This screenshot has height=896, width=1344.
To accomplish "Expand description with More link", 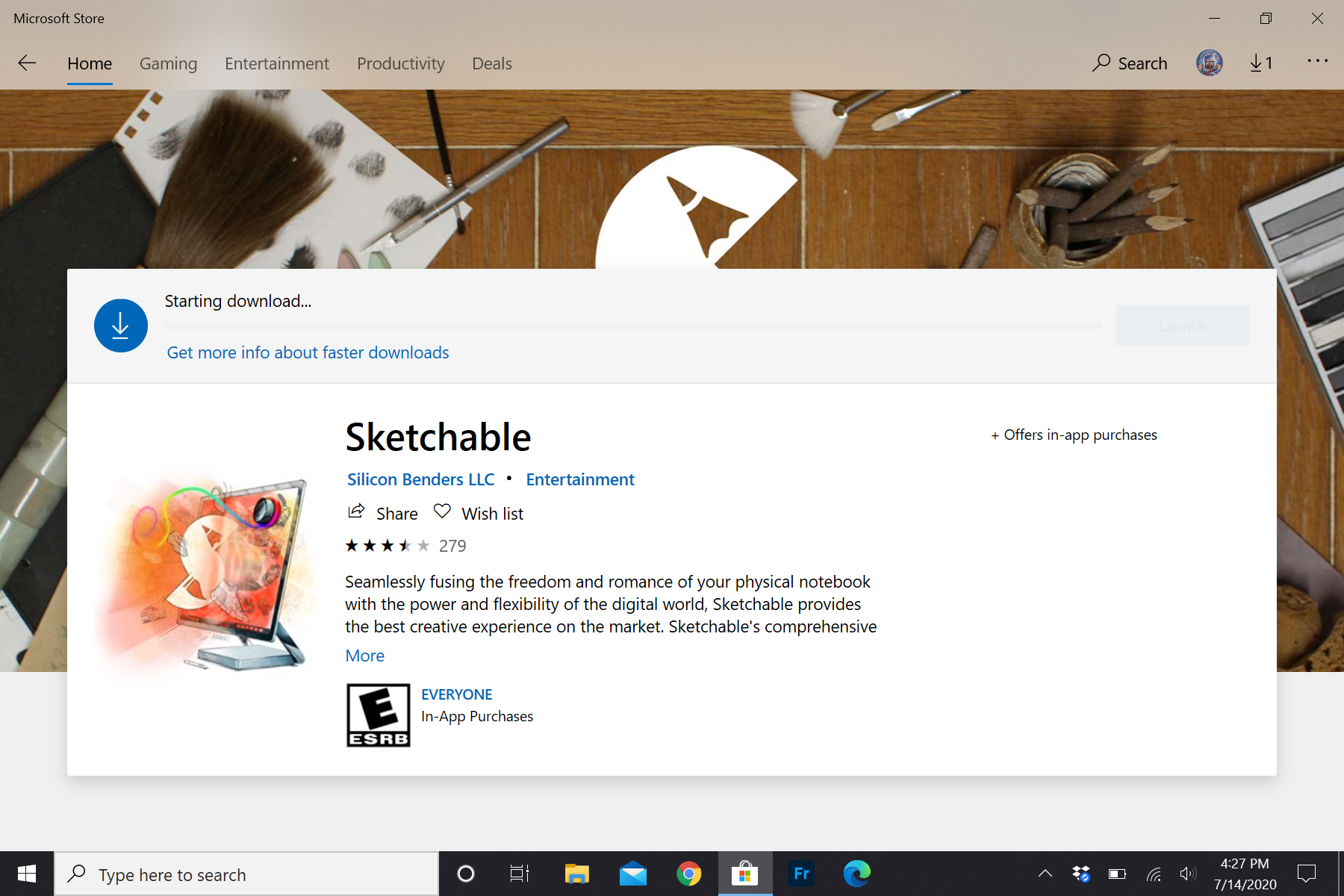I will pos(364,656).
